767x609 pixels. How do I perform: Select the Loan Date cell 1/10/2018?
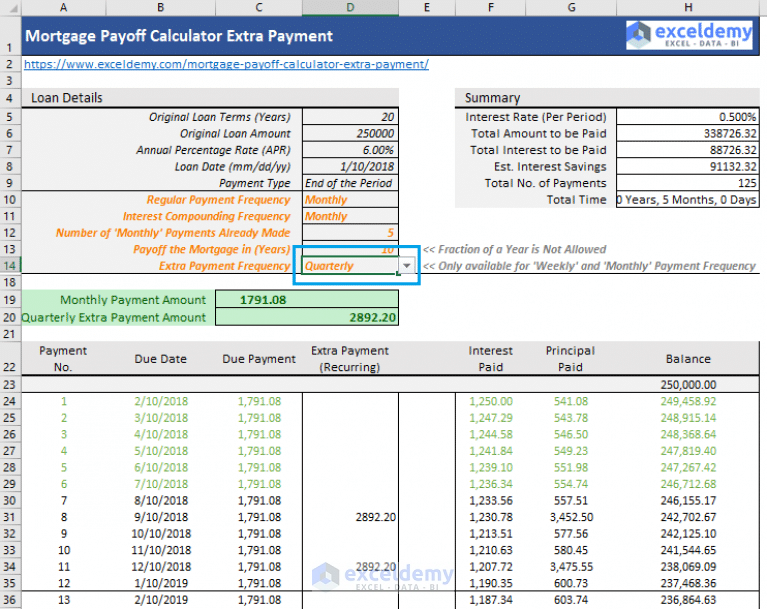(350, 167)
